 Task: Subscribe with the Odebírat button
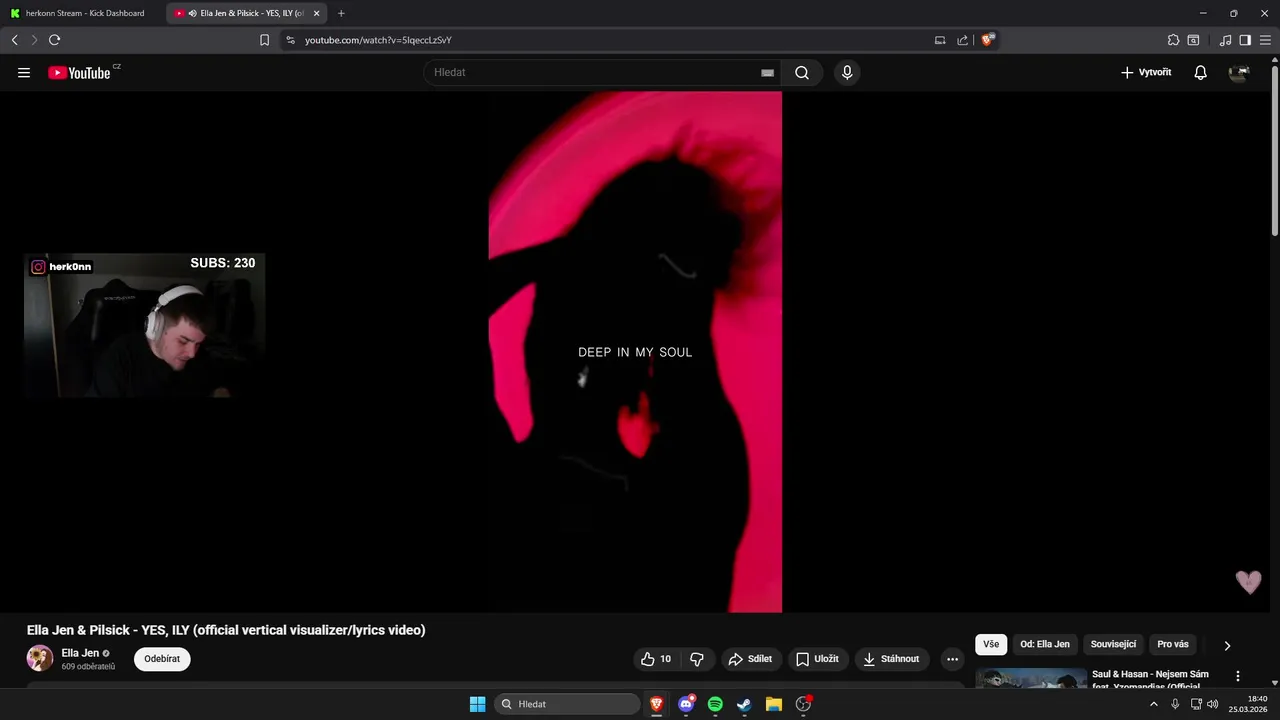[162, 659]
